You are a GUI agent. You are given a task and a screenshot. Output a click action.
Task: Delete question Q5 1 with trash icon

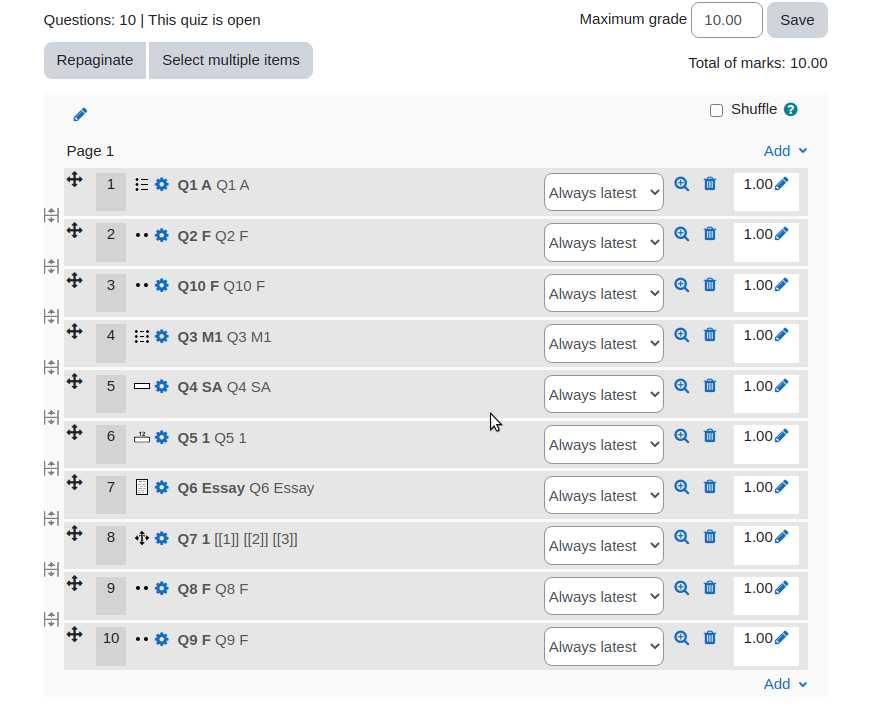click(x=710, y=437)
